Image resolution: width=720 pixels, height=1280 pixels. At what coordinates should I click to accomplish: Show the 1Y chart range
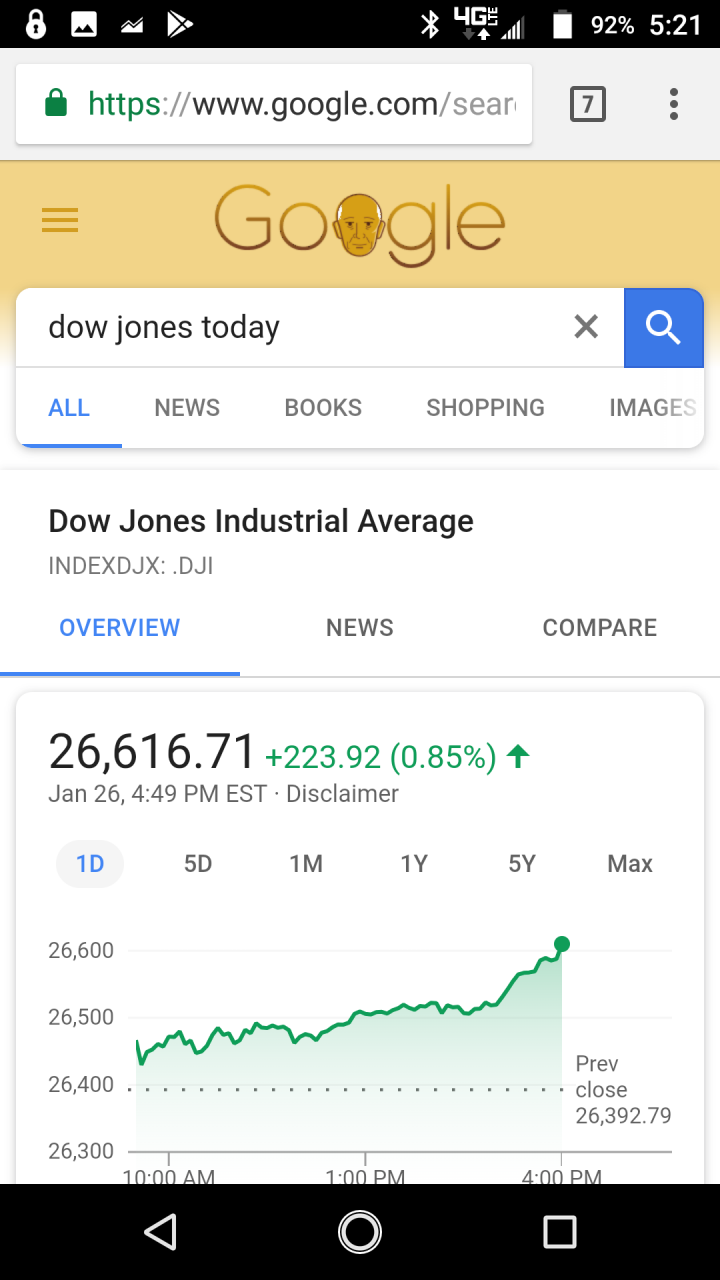click(414, 864)
